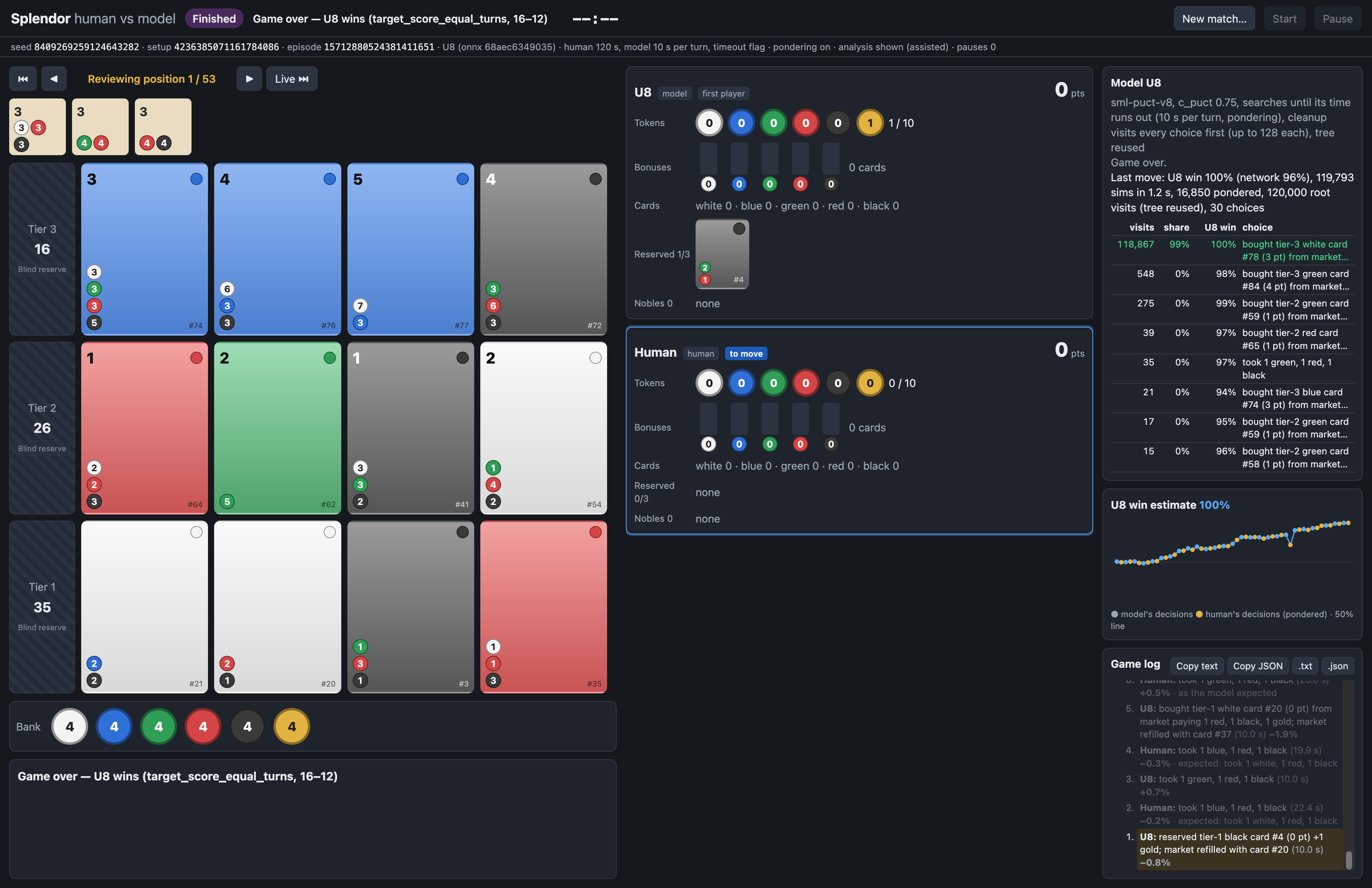Take a blue token from bank
This screenshot has height=888, width=1372.
(114, 727)
